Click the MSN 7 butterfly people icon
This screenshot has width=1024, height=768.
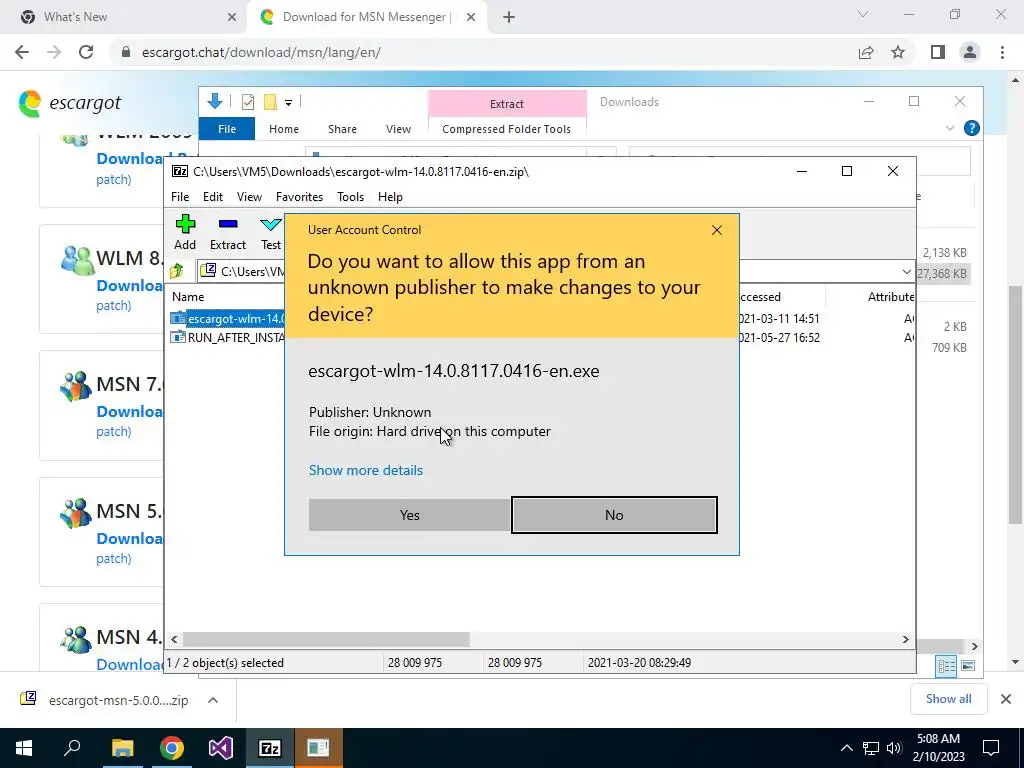pos(76,385)
